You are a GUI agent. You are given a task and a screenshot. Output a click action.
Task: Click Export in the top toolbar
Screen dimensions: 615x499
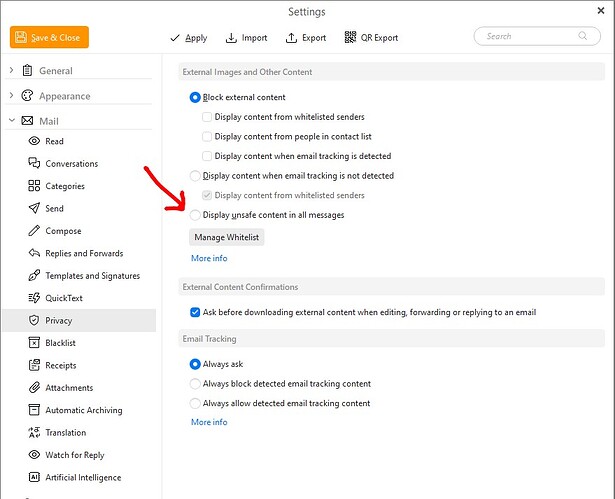[x=305, y=38]
